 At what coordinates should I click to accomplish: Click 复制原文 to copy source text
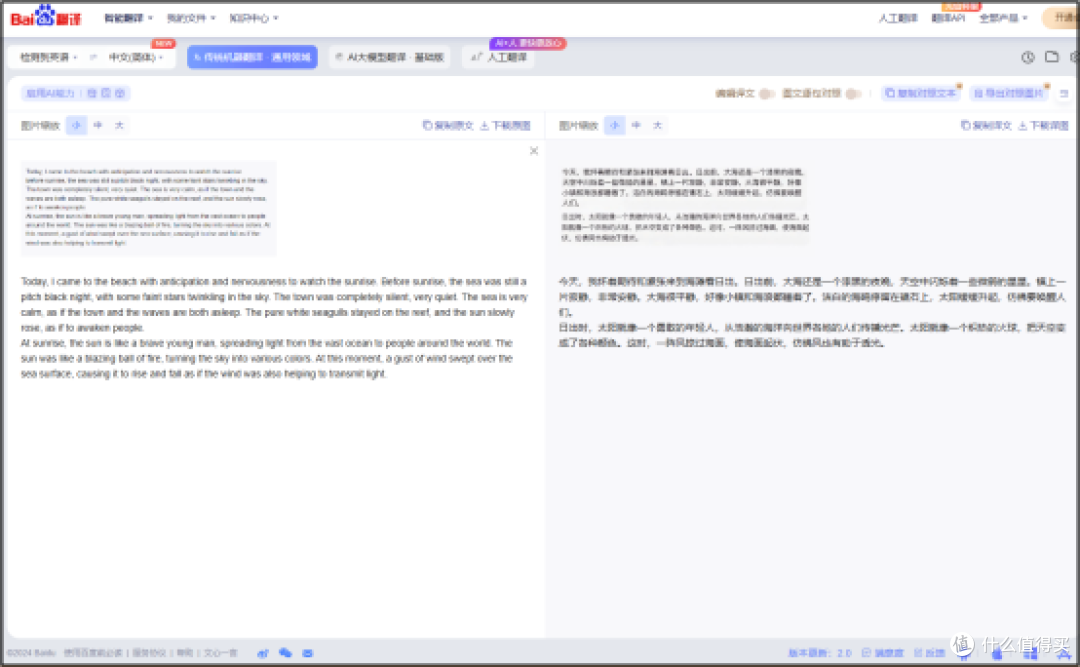(448, 125)
